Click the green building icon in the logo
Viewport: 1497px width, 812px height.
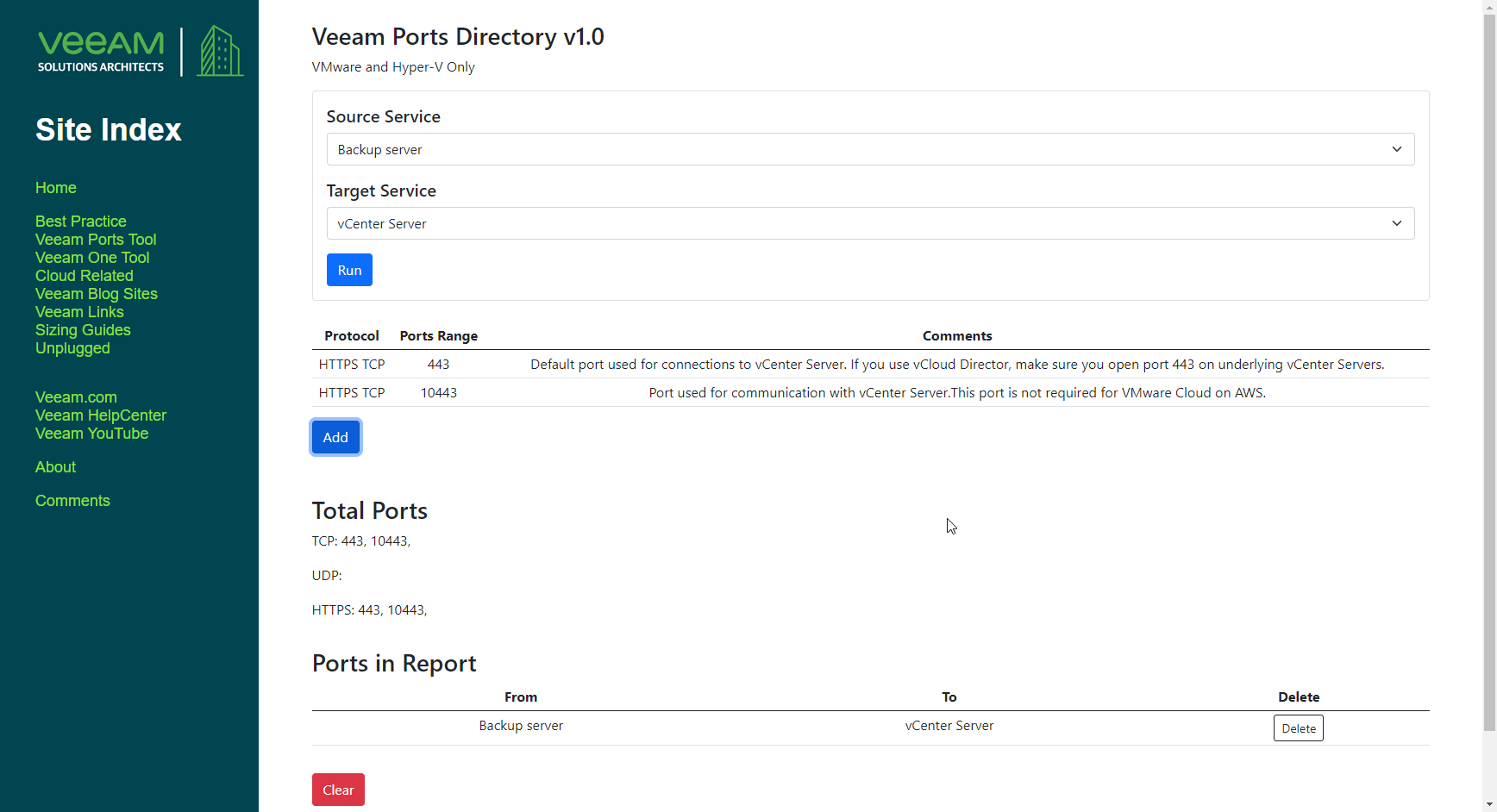coord(220,51)
